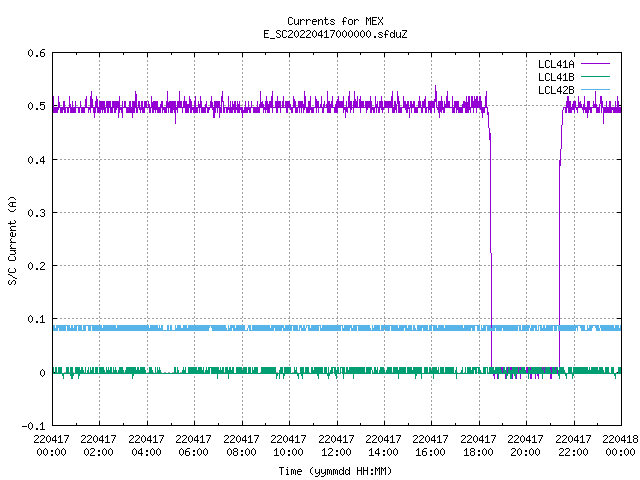Click the x-axis tick '220417 16:00'
The width and height of the screenshot is (640, 480).
pyautogui.click(x=431, y=446)
